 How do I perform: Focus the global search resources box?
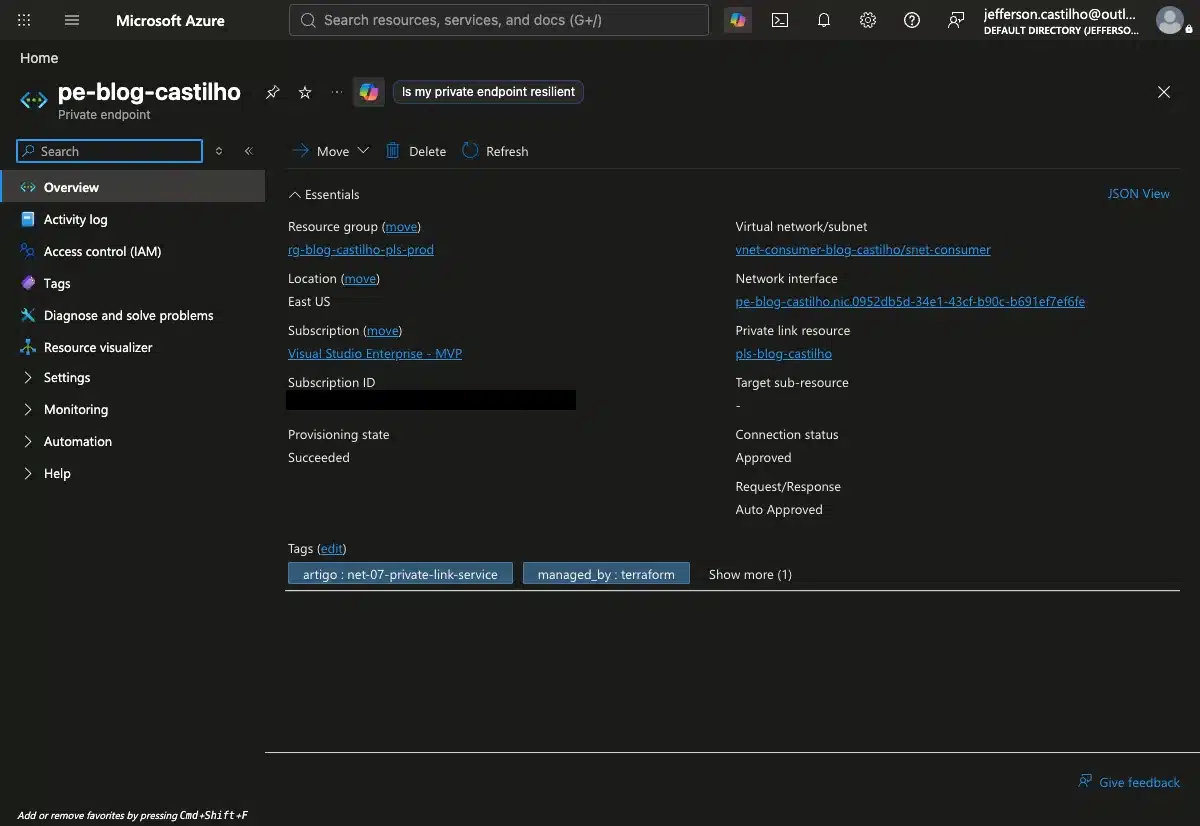click(499, 20)
